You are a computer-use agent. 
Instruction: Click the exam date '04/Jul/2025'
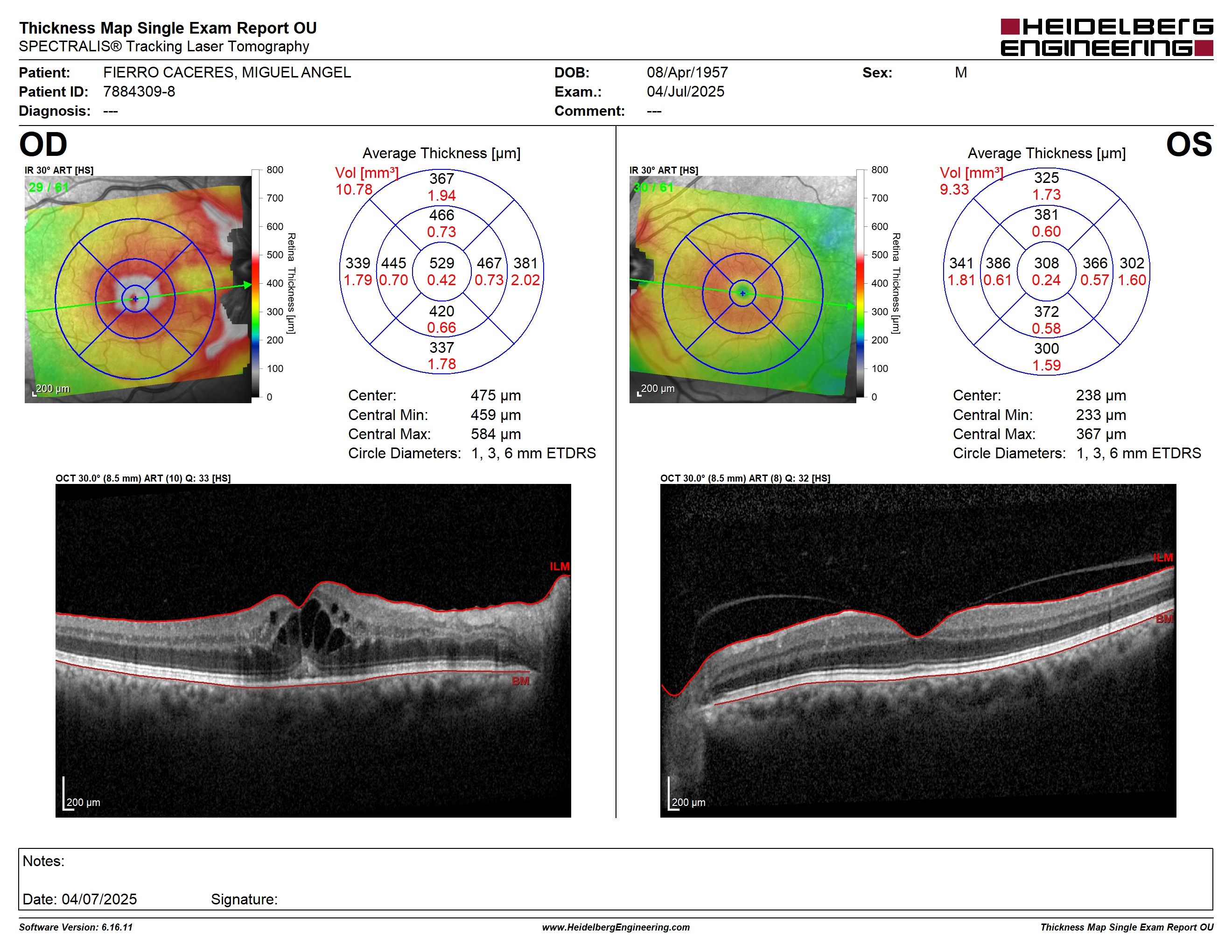pyautogui.click(x=686, y=91)
